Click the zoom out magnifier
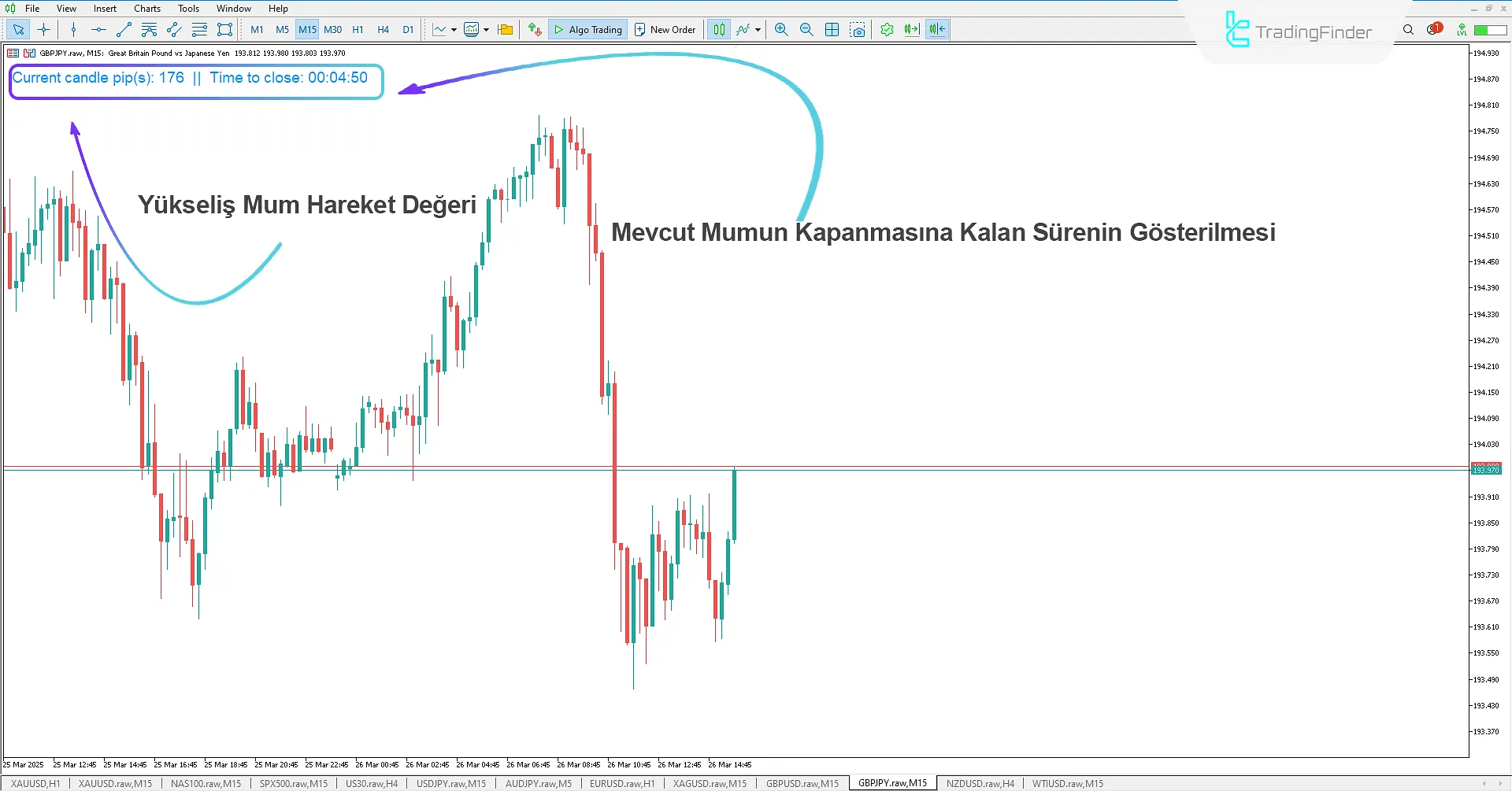This screenshot has width=1512, height=791. 806,30
